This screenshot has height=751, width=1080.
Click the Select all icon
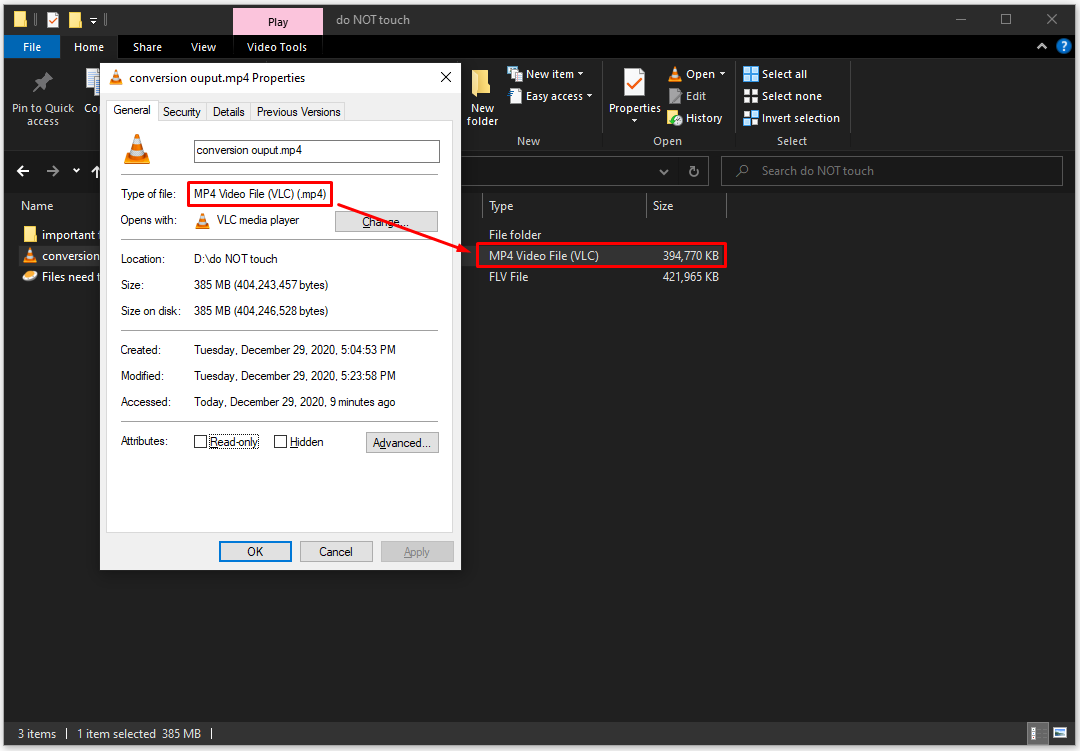tap(751, 74)
